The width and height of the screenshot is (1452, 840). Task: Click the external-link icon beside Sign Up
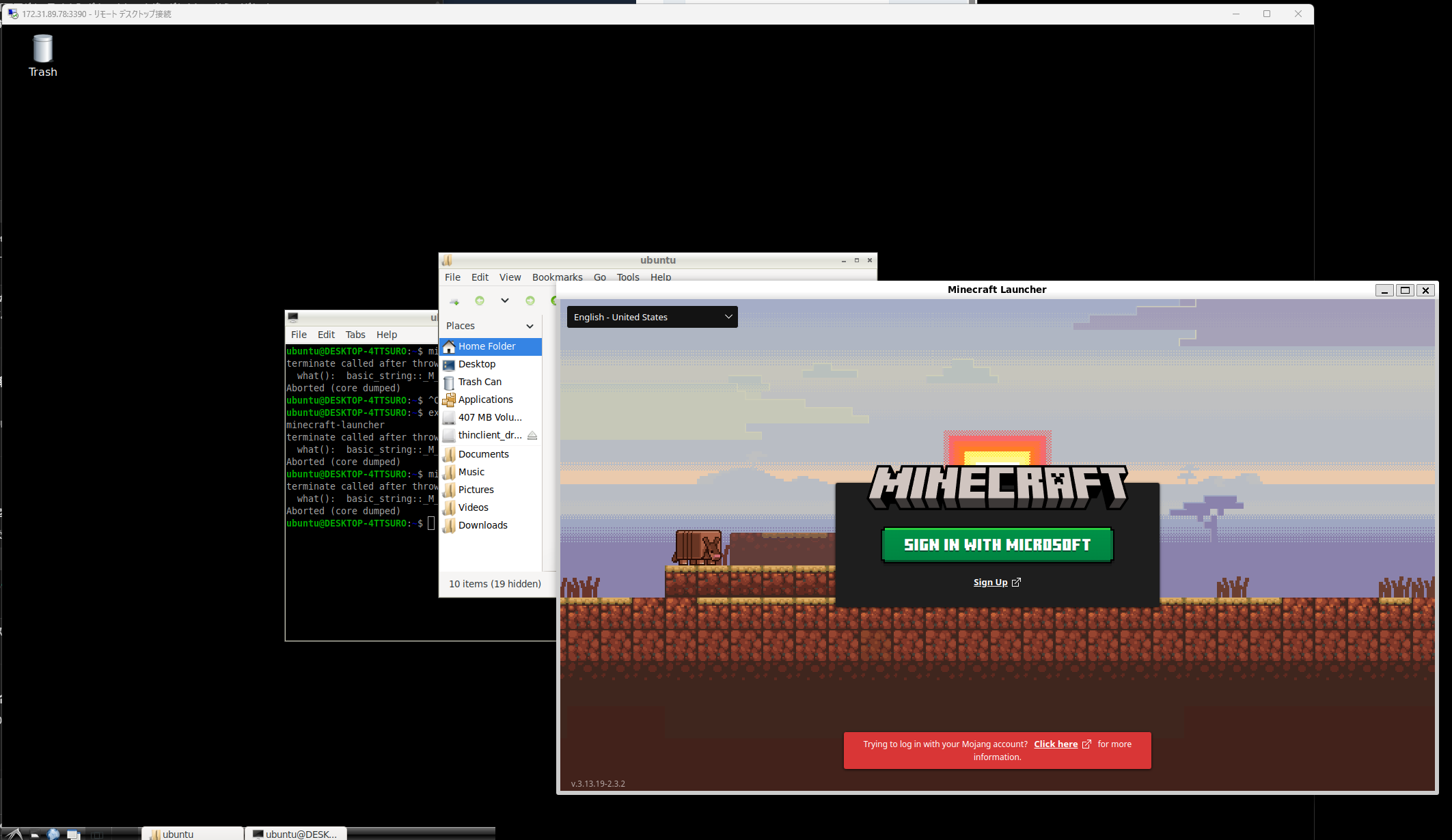pyautogui.click(x=1016, y=583)
